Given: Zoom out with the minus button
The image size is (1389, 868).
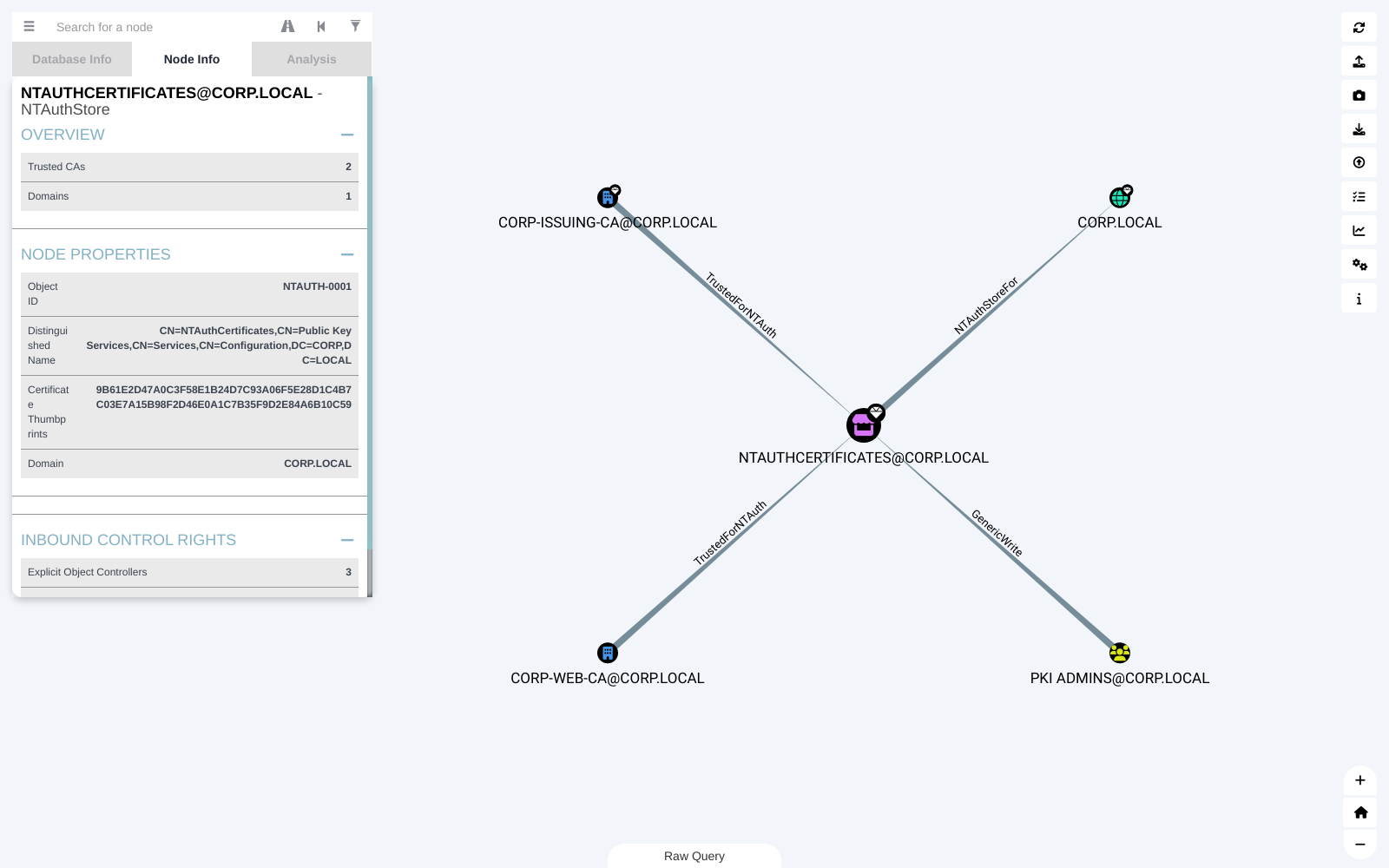Looking at the screenshot, I should pyautogui.click(x=1360, y=845).
